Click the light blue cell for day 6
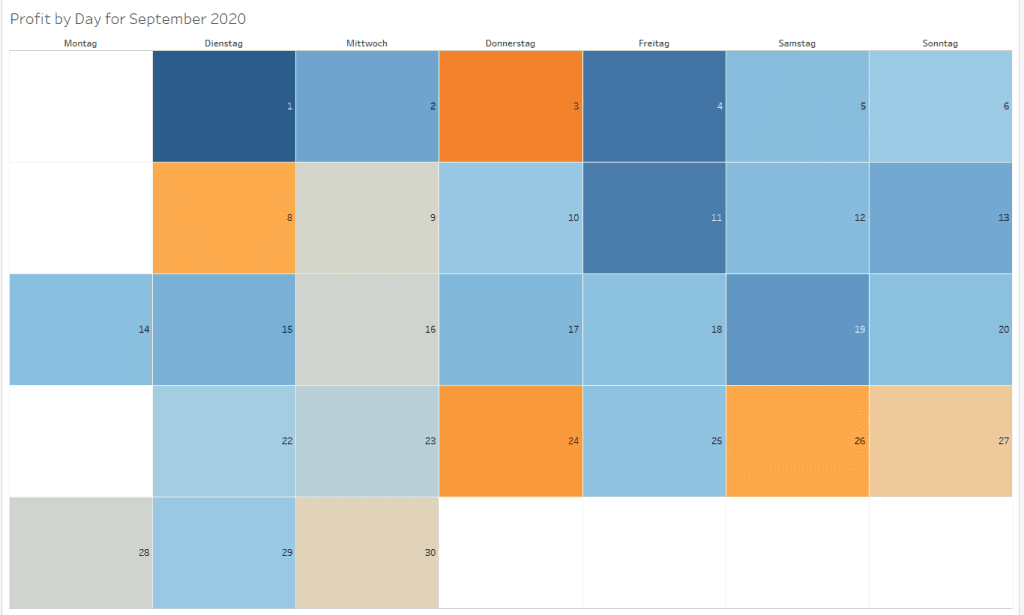 (940, 106)
